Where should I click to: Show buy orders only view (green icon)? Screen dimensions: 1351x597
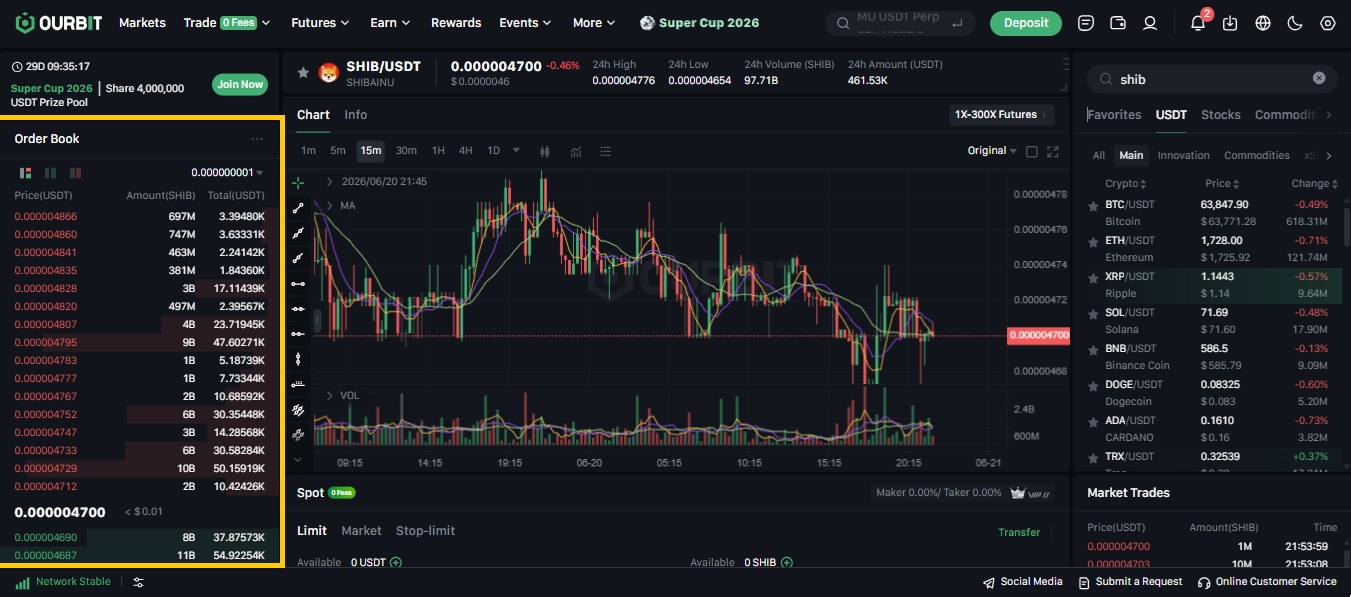tap(50, 173)
